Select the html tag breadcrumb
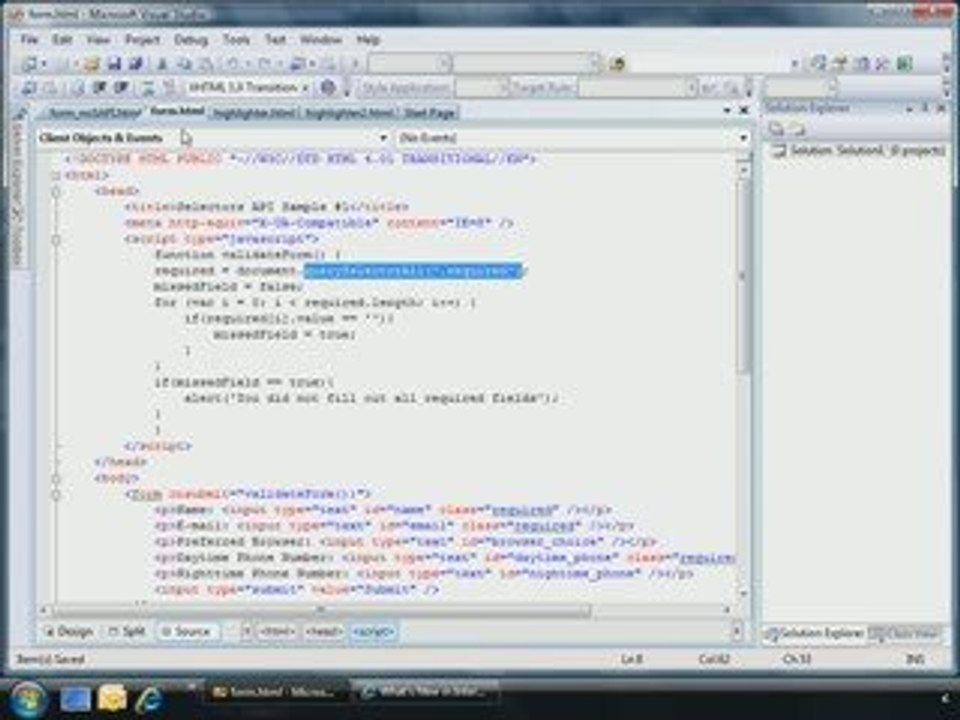 tap(277, 631)
